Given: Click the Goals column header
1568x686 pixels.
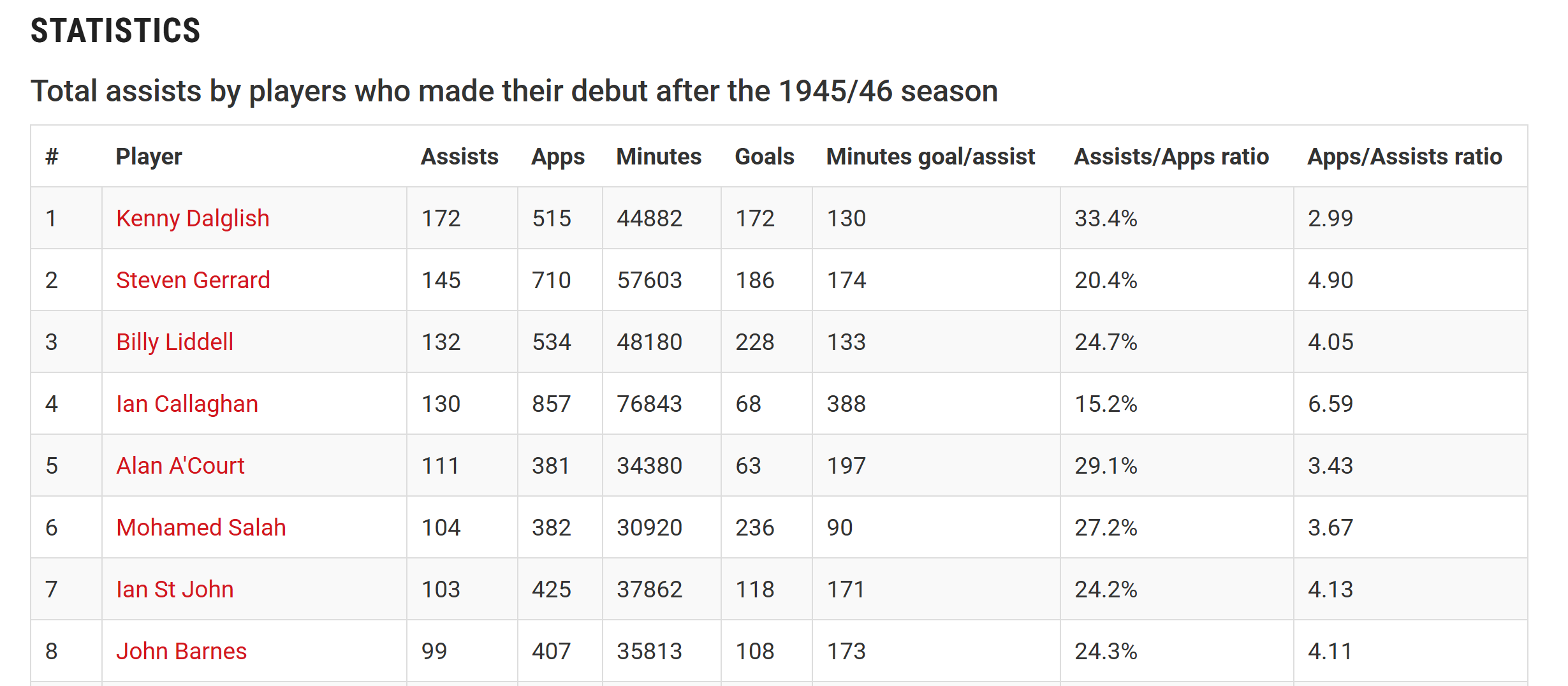Looking at the screenshot, I should (x=764, y=157).
